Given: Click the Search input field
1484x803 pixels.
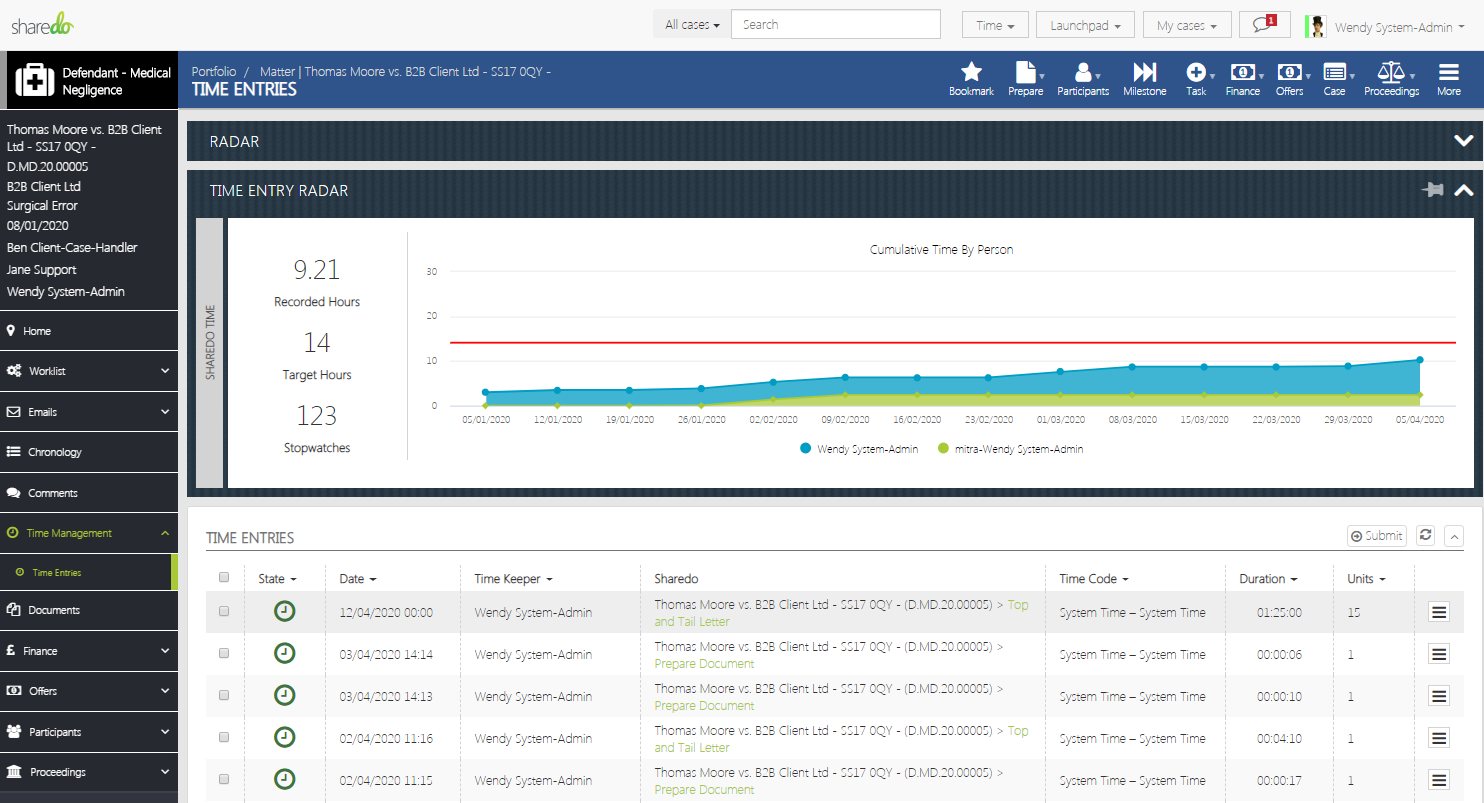Looking at the screenshot, I should (835, 25).
